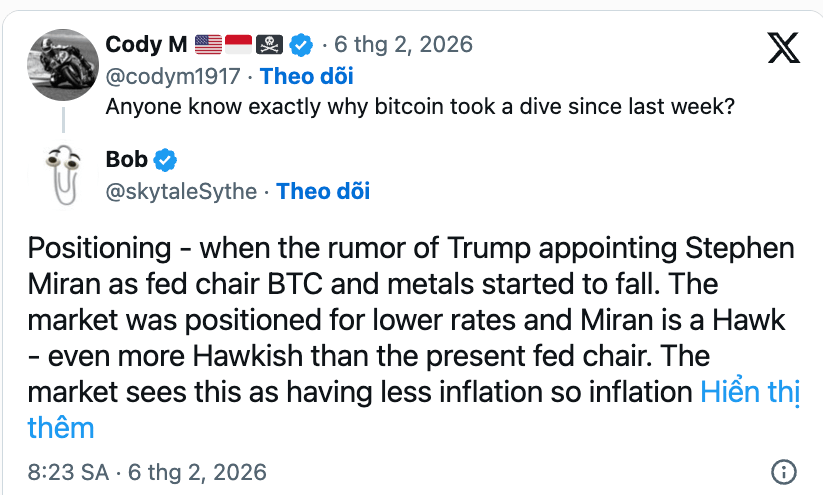
Task: Click the pirate flag emoji
Action: pos(269,45)
